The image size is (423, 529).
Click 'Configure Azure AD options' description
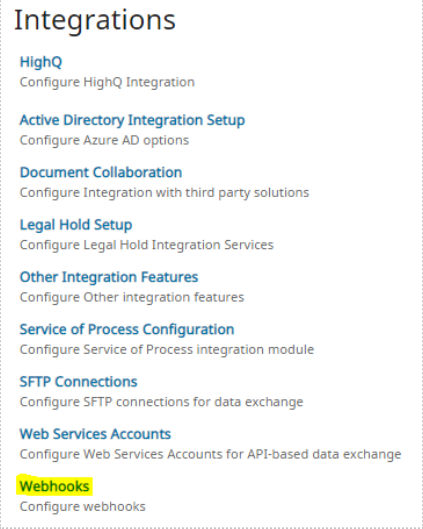[x=104, y=140]
